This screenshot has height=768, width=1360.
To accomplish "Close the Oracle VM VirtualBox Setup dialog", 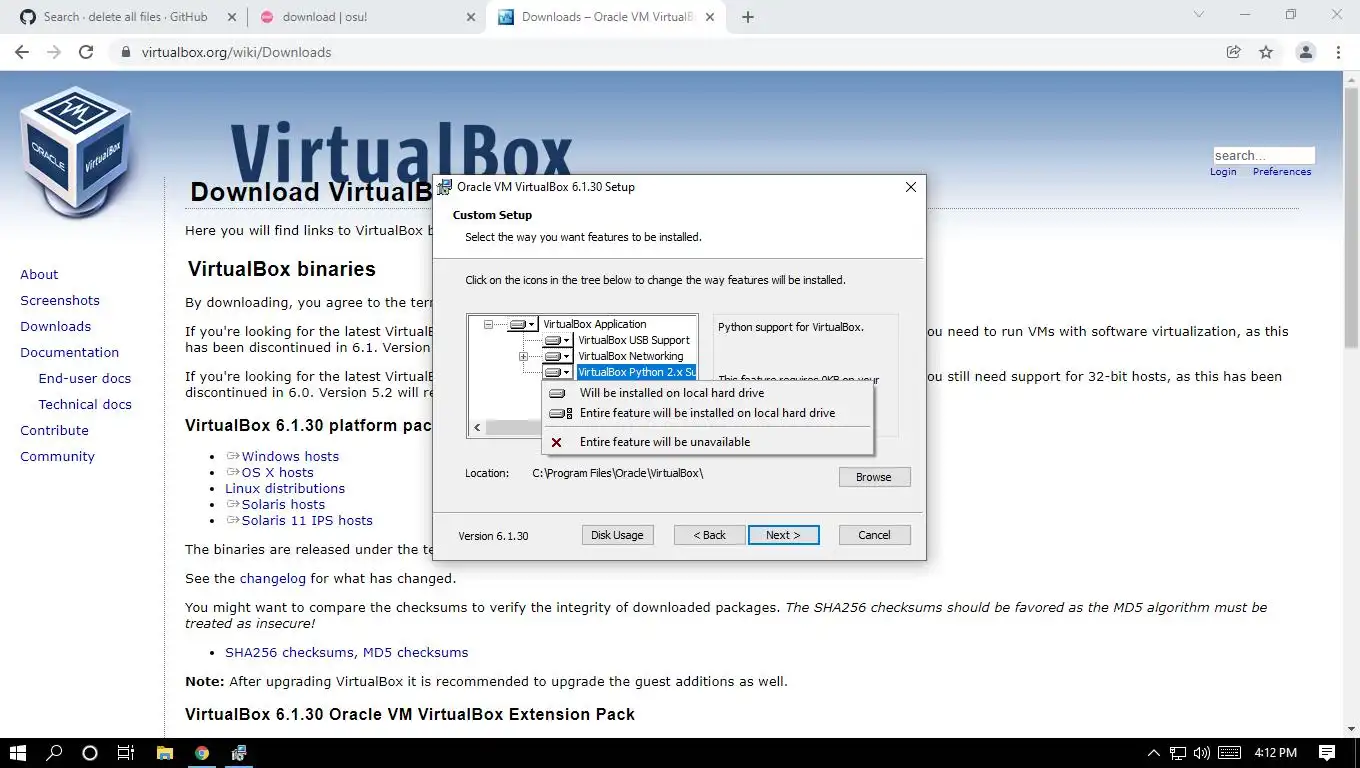I will coord(910,187).
